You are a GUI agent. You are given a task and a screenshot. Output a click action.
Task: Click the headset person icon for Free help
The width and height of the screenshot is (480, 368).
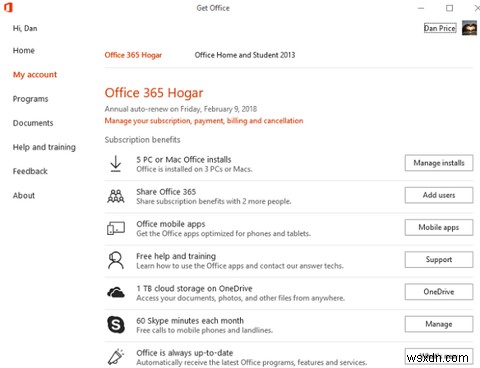(x=116, y=260)
